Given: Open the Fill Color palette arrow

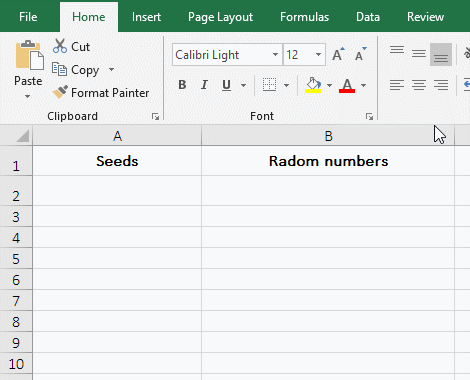Looking at the screenshot, I should (x=330, y=86).
